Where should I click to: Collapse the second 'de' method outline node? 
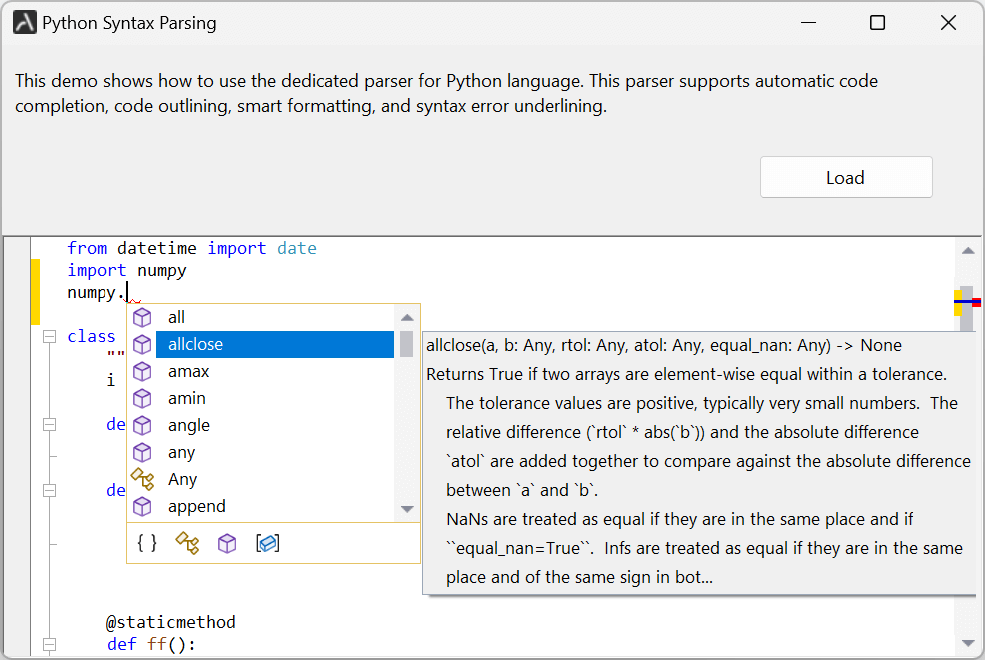[49, 490]
